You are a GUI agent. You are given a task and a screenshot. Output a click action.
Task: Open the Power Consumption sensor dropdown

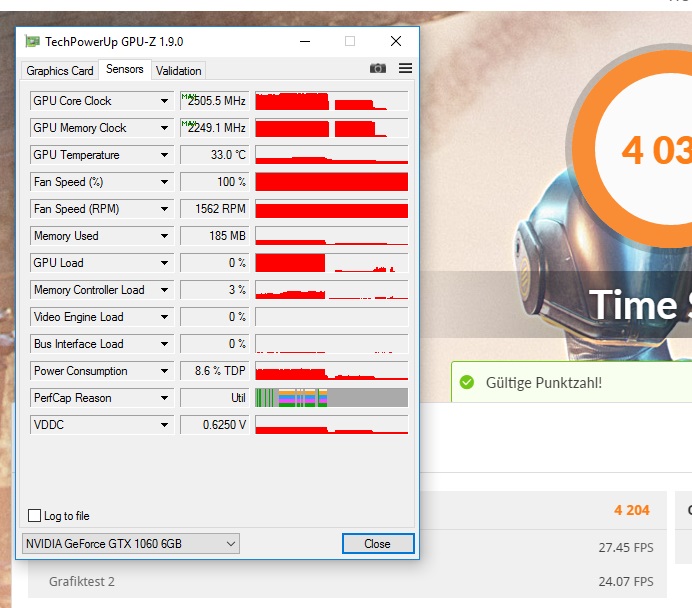tap(164, 371)
